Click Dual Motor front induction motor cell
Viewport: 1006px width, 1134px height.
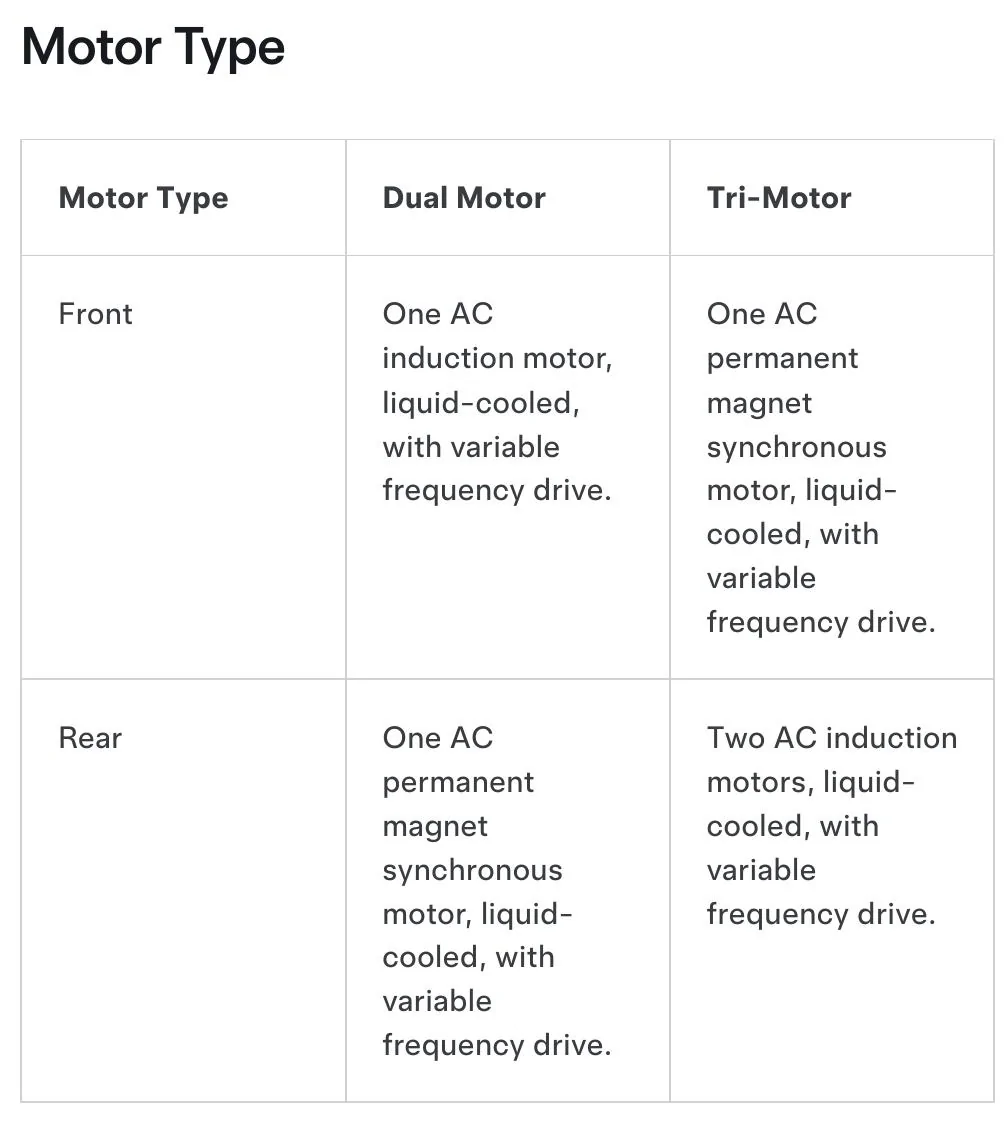click(508, 467)
